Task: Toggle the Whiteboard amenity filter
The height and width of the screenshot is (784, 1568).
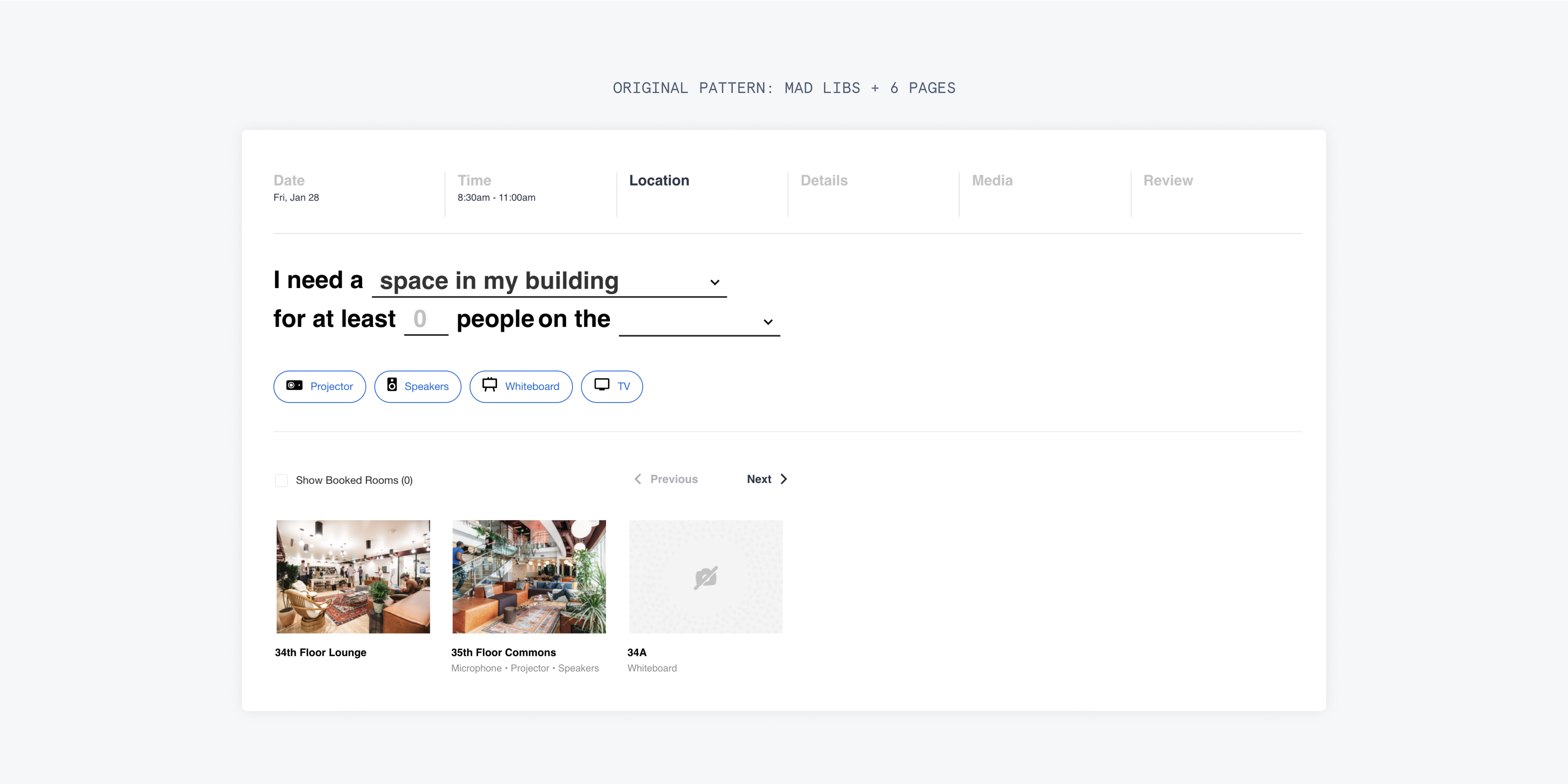Action: (521, 387)
